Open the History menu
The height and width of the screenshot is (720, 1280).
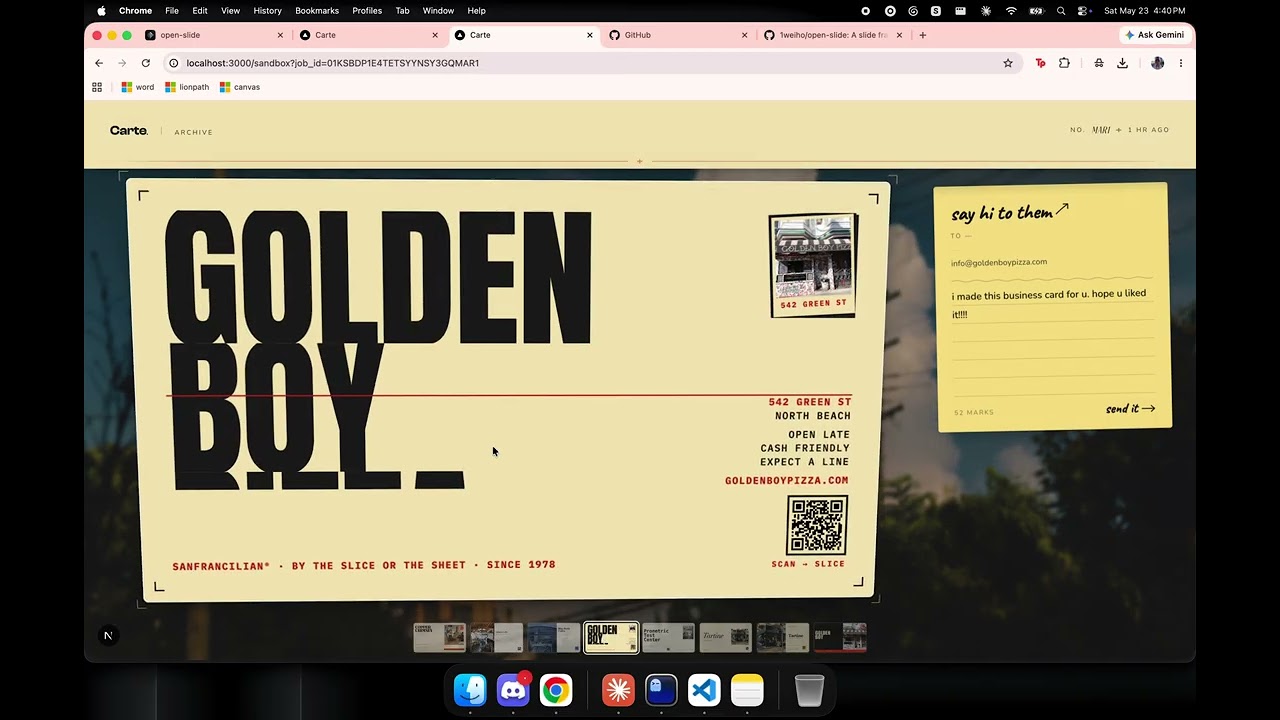click(x=267, y=11)
